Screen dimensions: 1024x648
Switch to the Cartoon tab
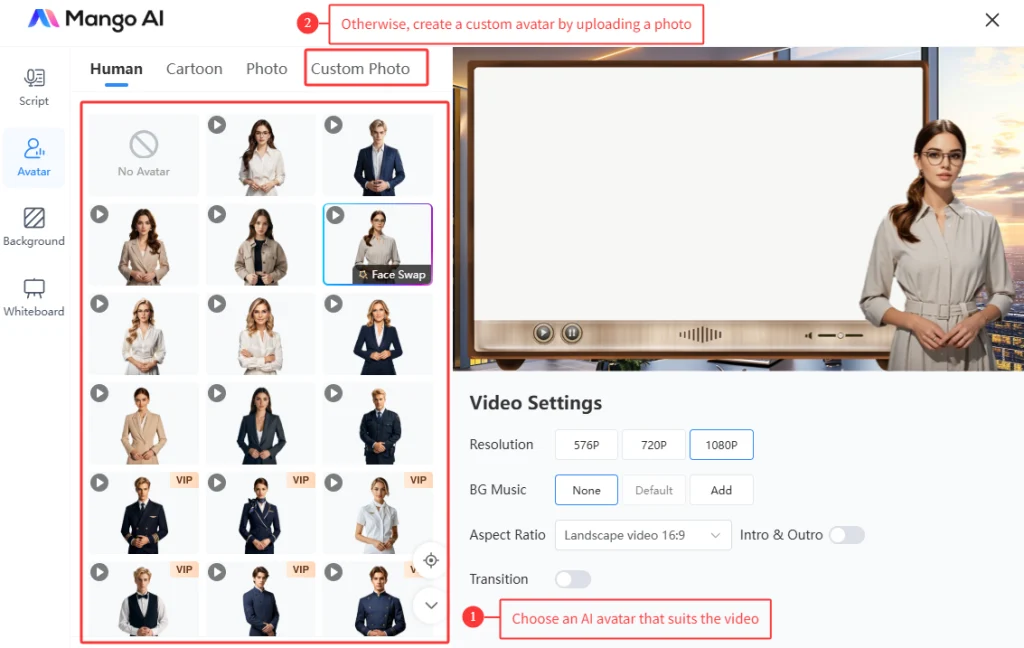[x=193, y=68]
